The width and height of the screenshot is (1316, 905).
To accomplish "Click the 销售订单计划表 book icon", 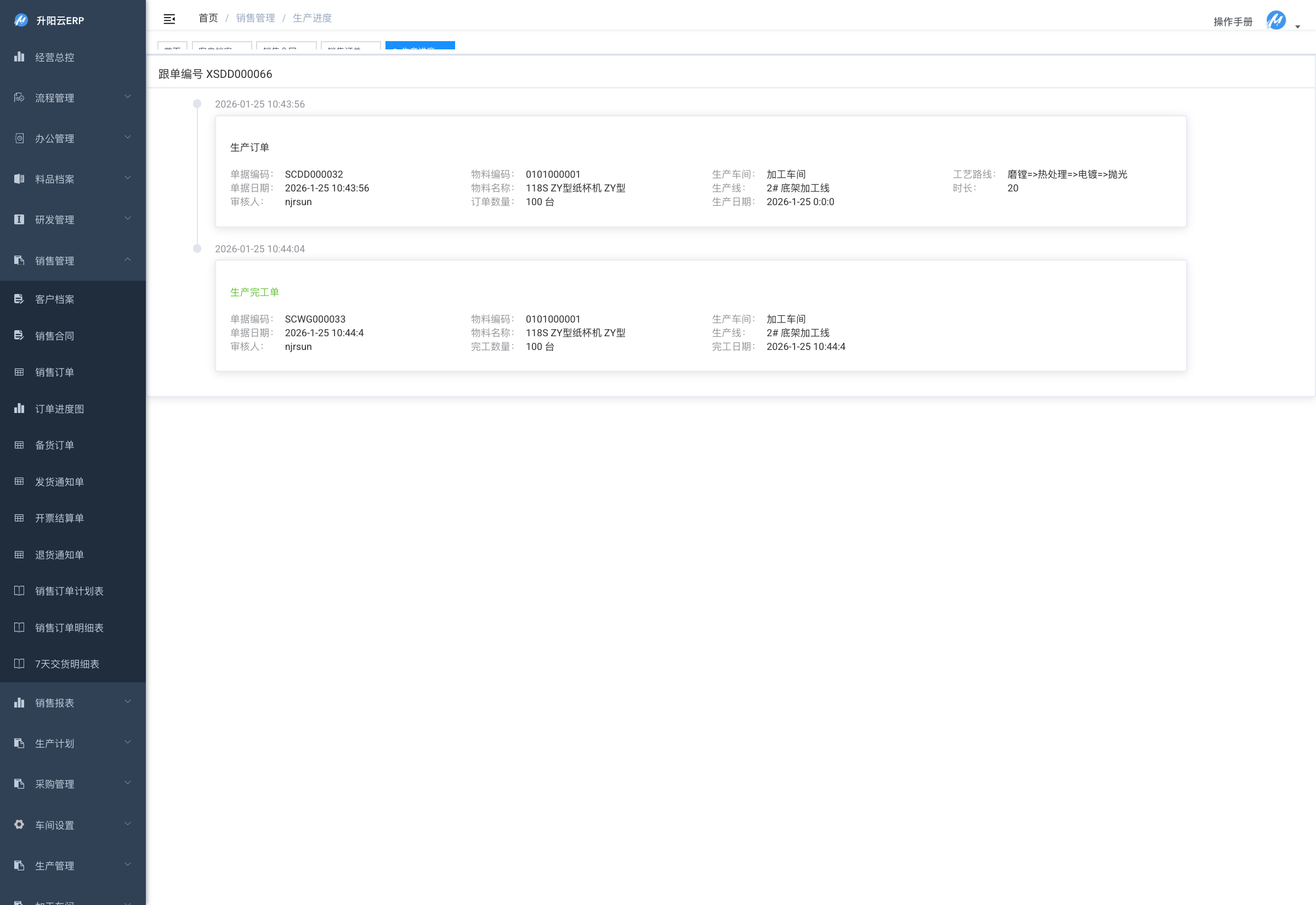I will [19, 591].
